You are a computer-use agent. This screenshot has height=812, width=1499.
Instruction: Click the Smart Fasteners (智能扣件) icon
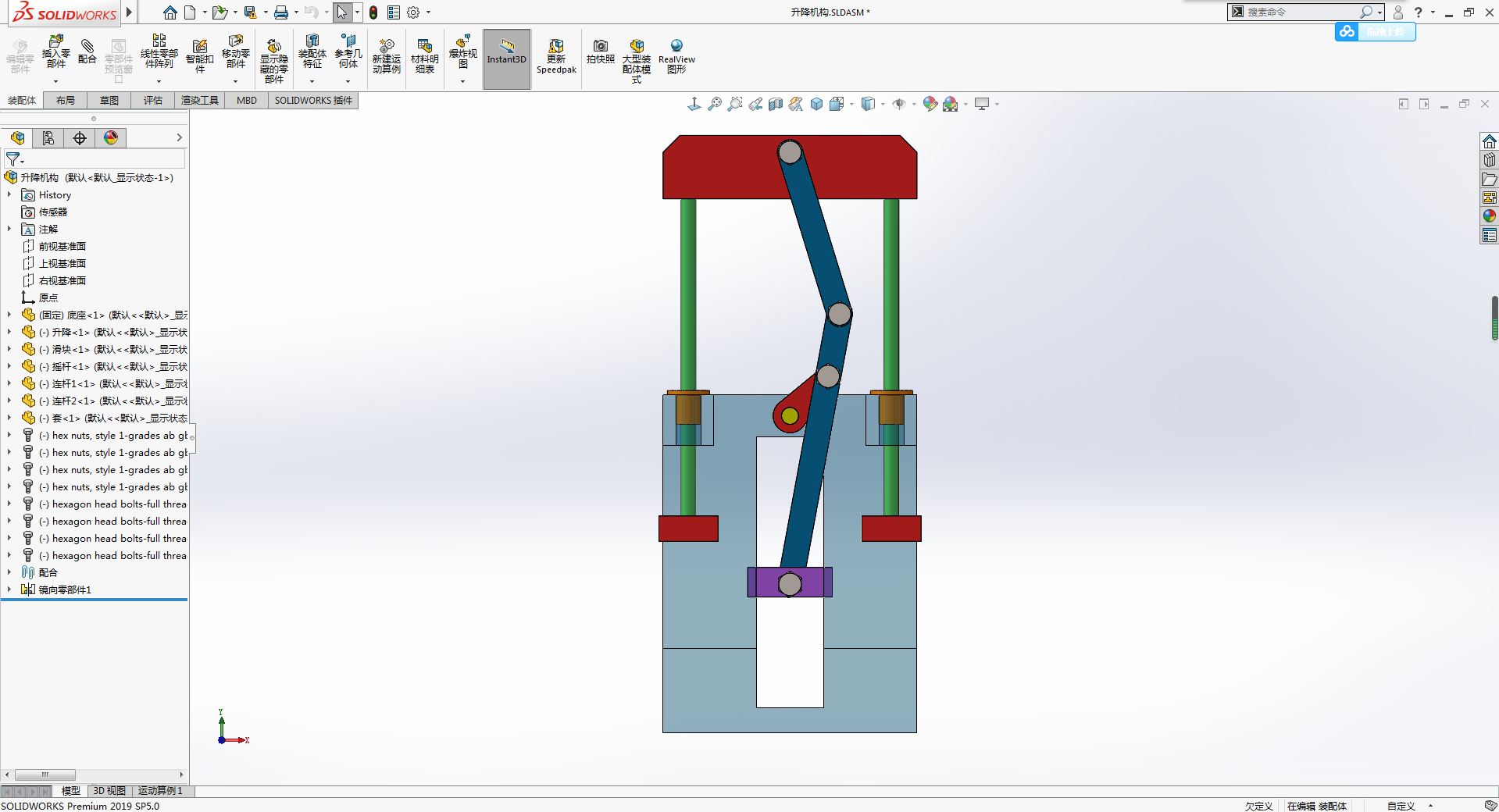(200, 56)
